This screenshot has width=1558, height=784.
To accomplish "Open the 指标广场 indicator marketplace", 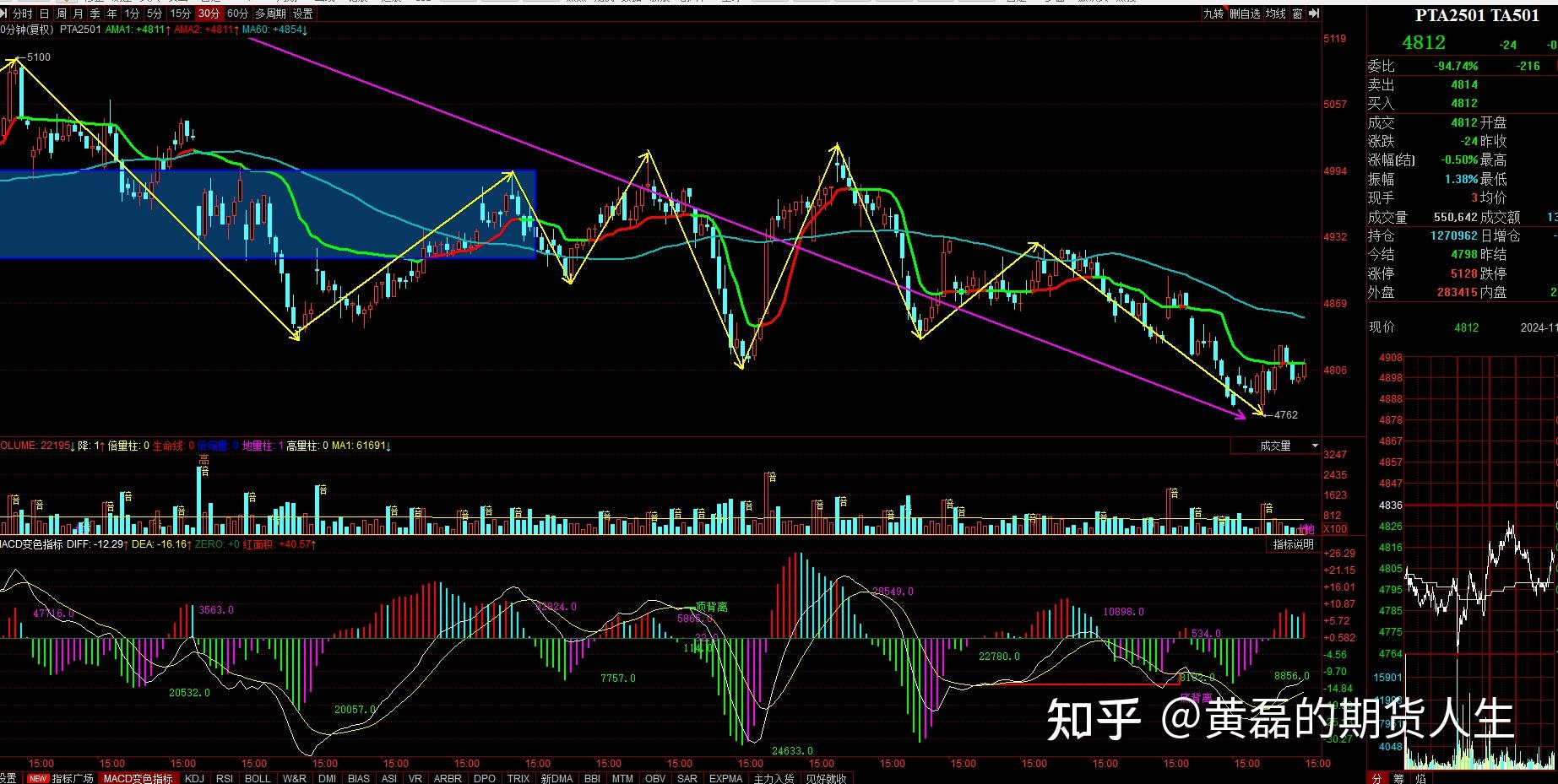I will click(x=73, y=778).
